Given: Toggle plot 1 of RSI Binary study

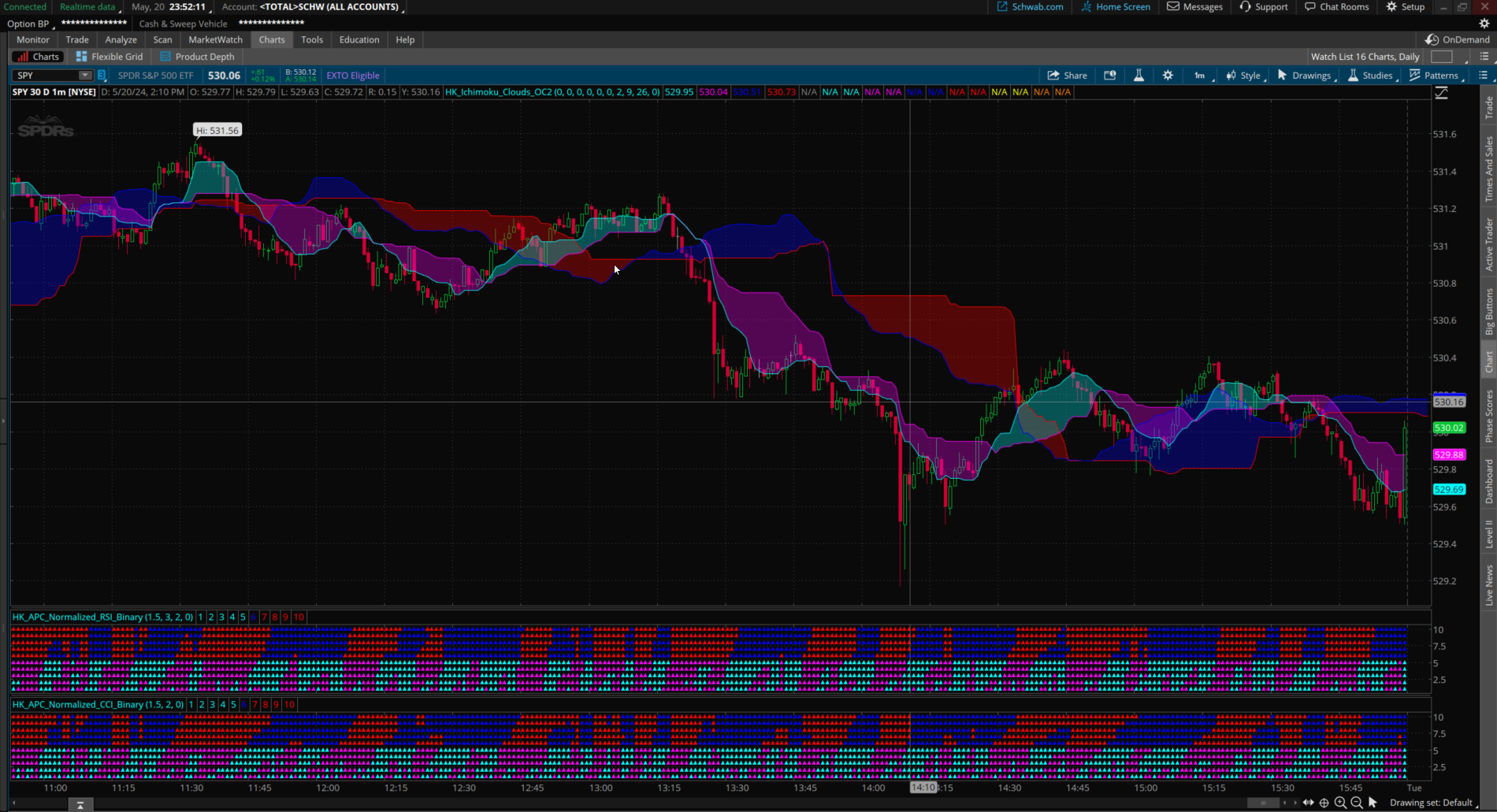Looking at the screenshot, I should tap(200, 617).
